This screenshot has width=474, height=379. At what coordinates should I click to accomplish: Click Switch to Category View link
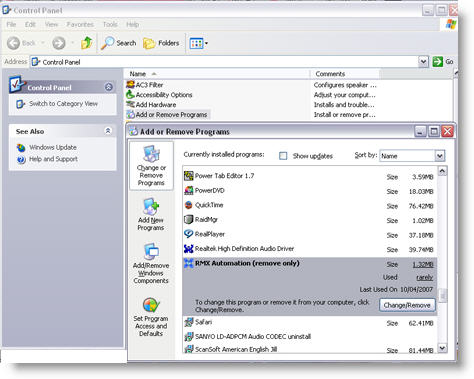(63, 104)
